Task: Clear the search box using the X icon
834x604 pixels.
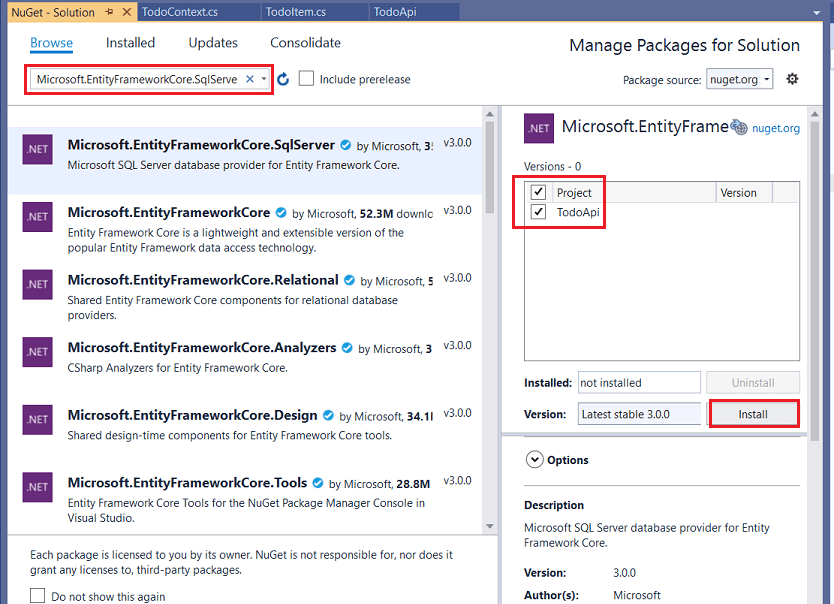Action: pyautogui.click(x=250, y=77)
